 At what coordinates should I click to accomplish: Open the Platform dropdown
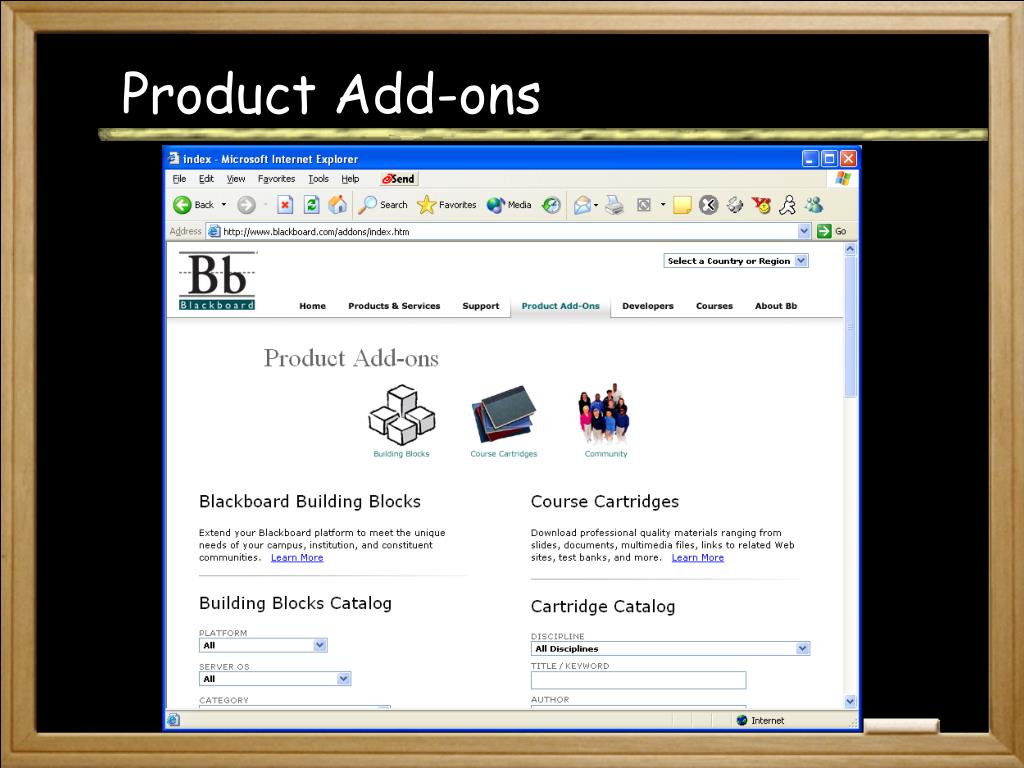click(x=263, y=645)
